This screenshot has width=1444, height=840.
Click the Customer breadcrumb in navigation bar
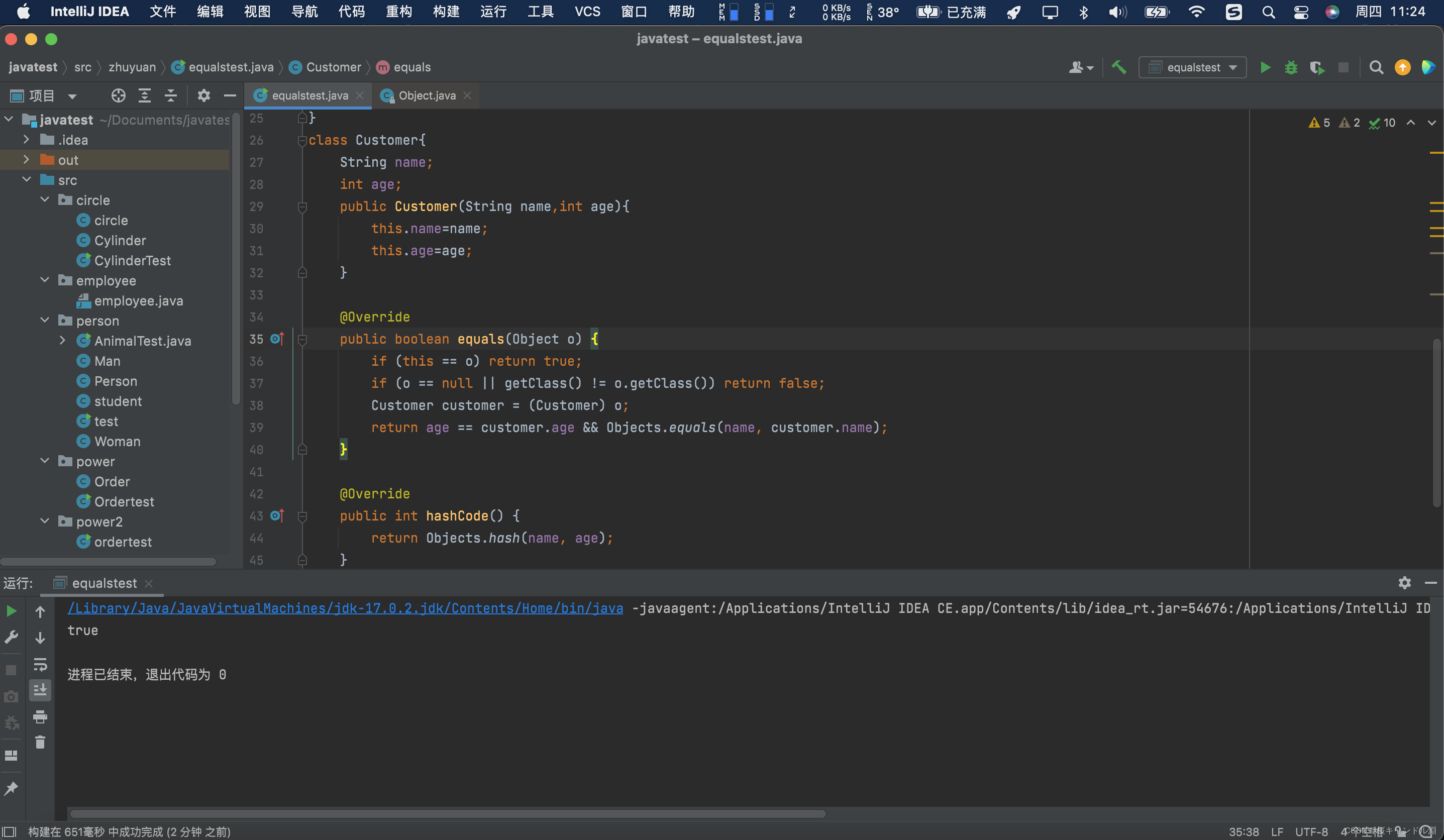(x=333, y=67)
